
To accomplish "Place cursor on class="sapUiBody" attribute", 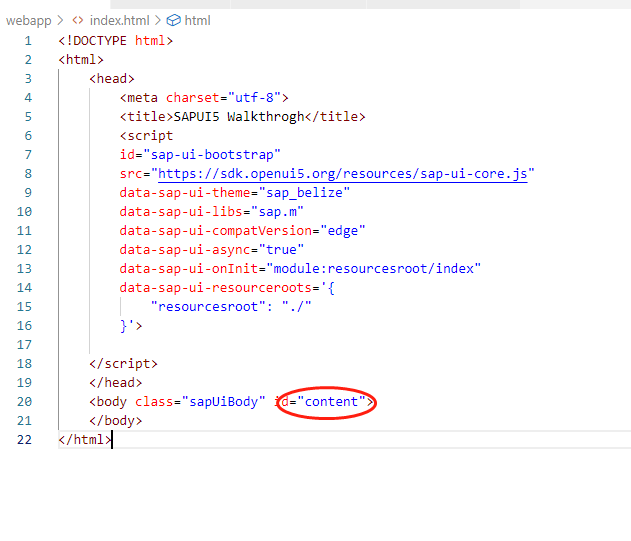I will tap(200, 402).
